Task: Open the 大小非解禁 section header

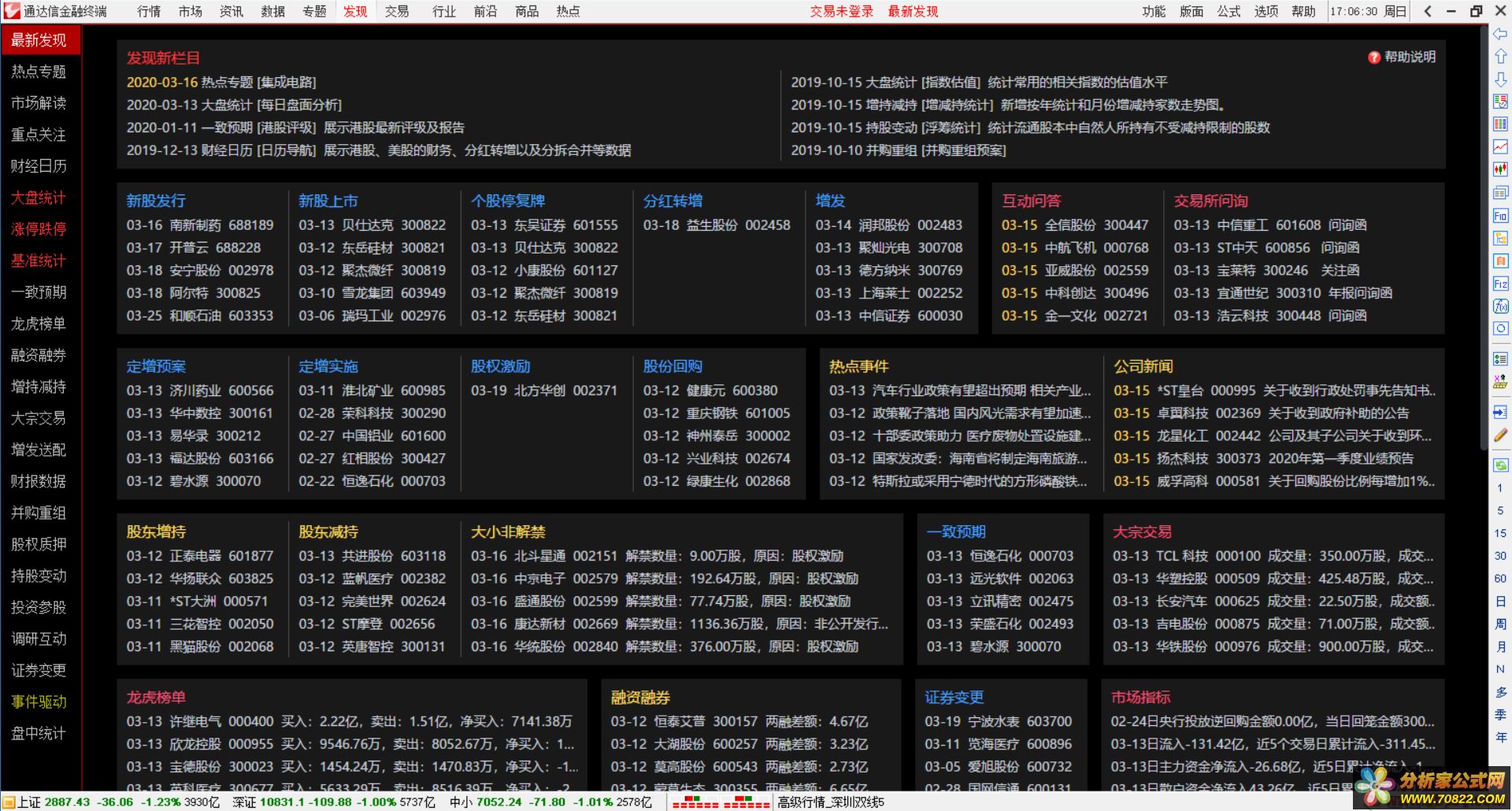Action: click(x=508, y=531)
